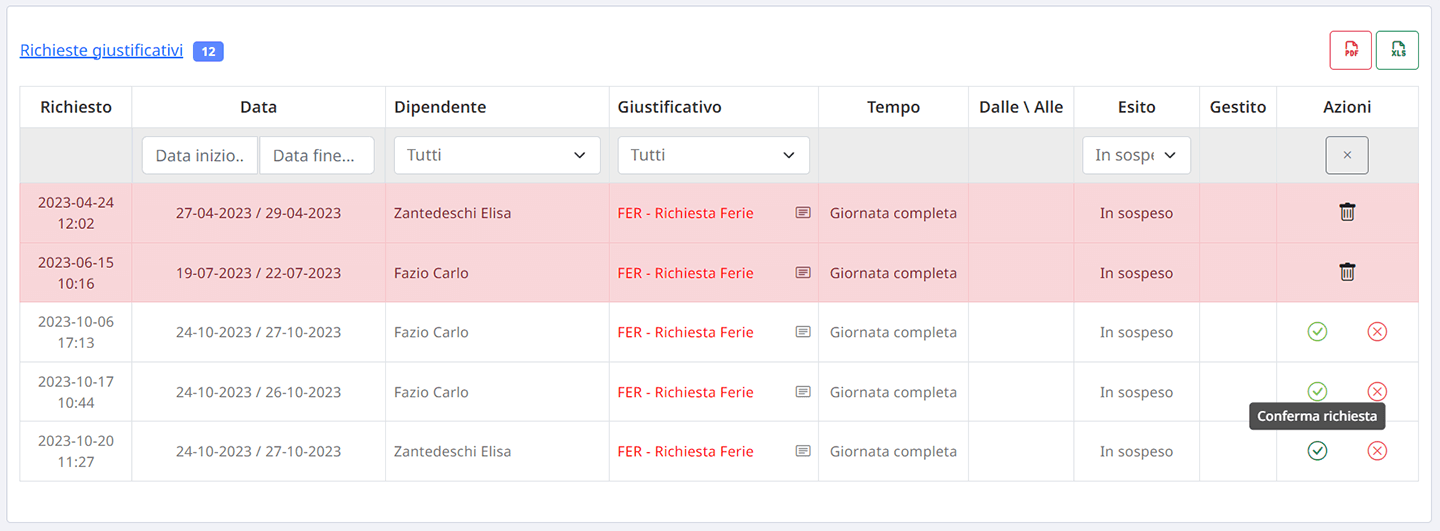
Task: Expand the Giustificativo filter dropdown
Action: pyautogui.click(x=714, y=155)
